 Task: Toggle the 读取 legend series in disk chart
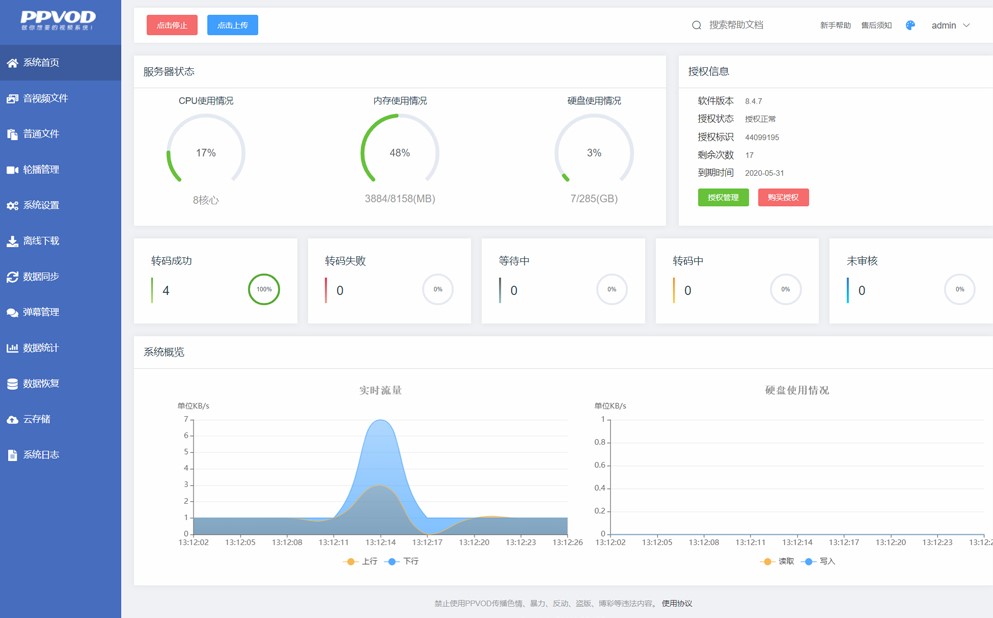pyautogui.click(x=777, y=562)
